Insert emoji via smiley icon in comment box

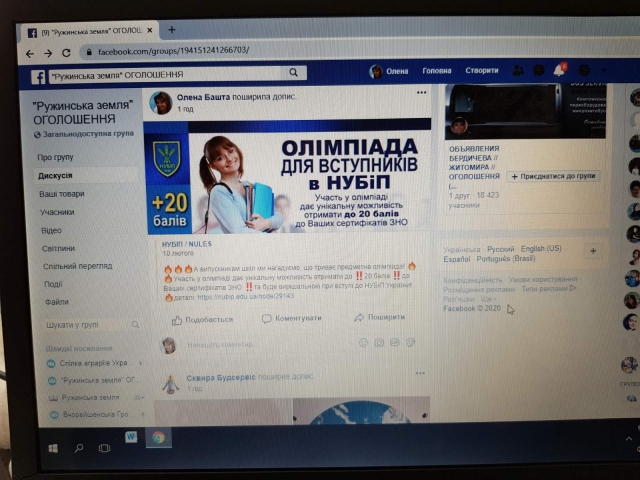[x=363, y=343]
